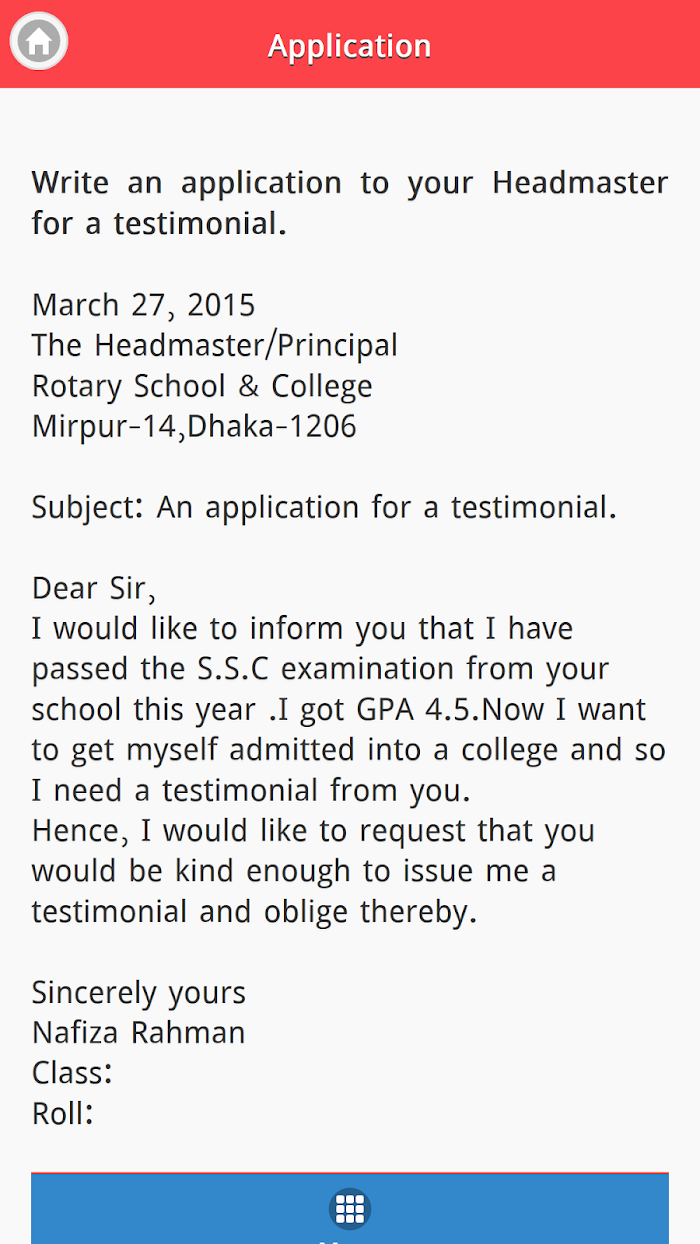The width and height of the screenshot is (700, 1244).
Task: Tap the Dear Sir salutation
Action: pos(94,588)
